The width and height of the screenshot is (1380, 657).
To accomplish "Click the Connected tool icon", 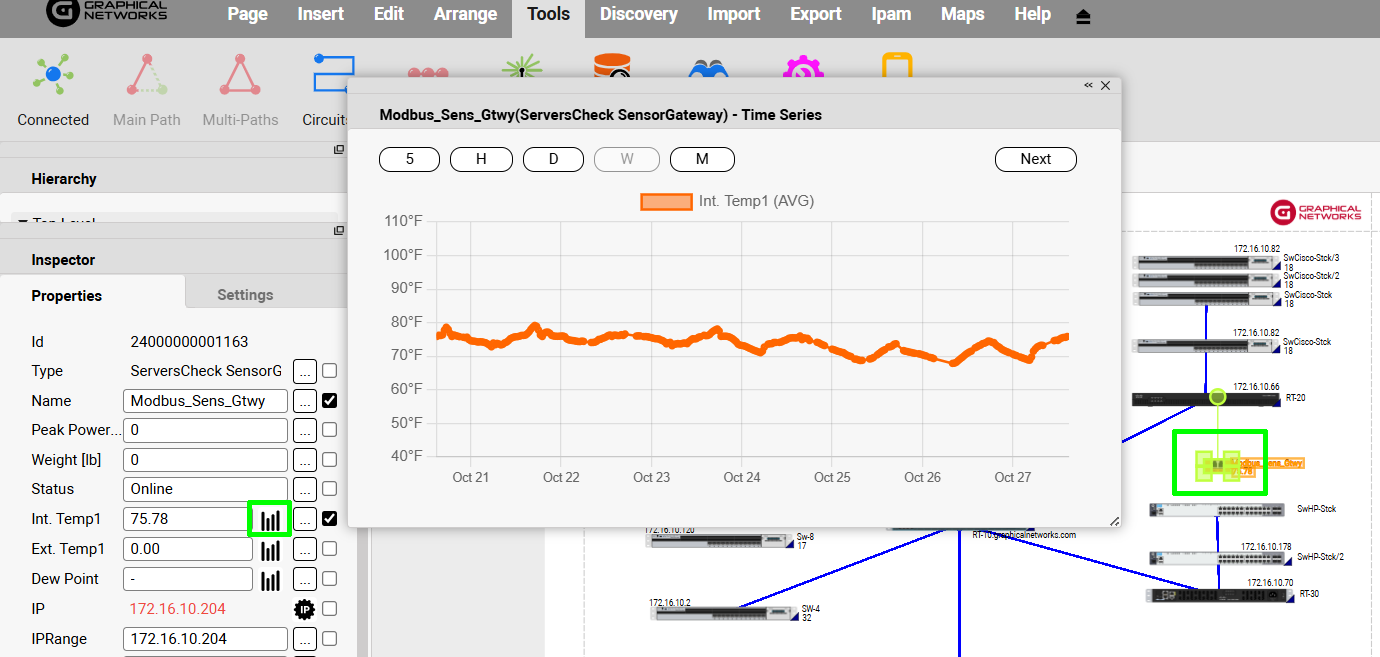I will point(52,77).
